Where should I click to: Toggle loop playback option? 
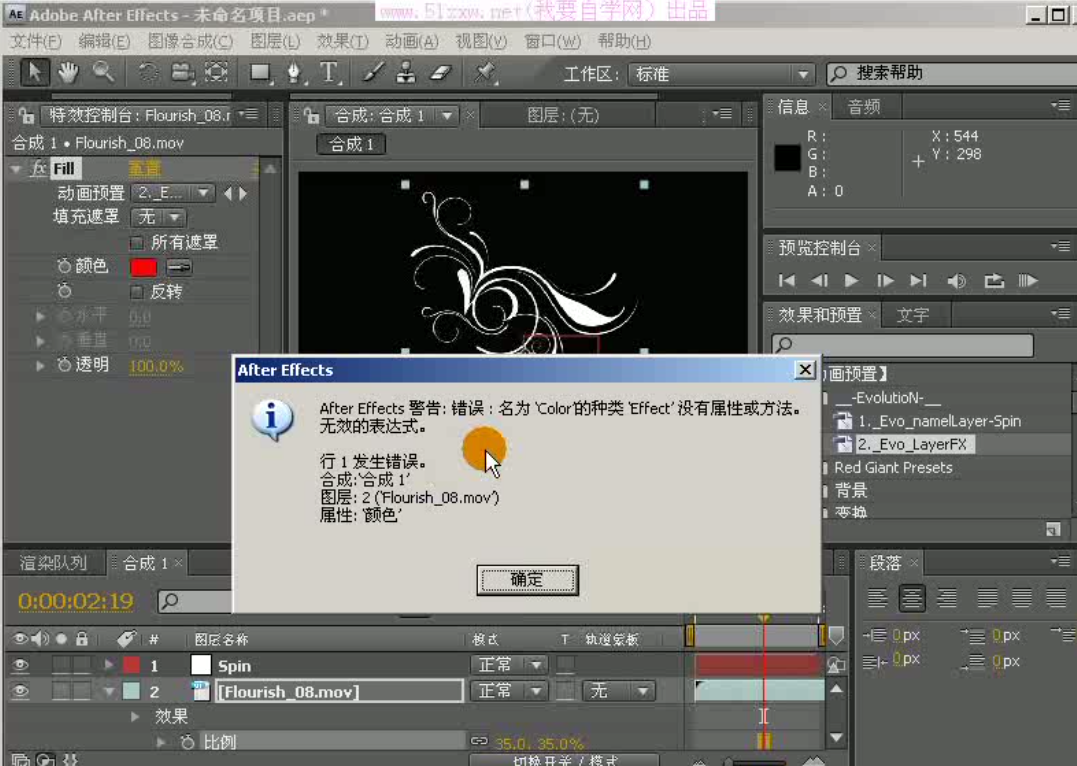(993, 280)
